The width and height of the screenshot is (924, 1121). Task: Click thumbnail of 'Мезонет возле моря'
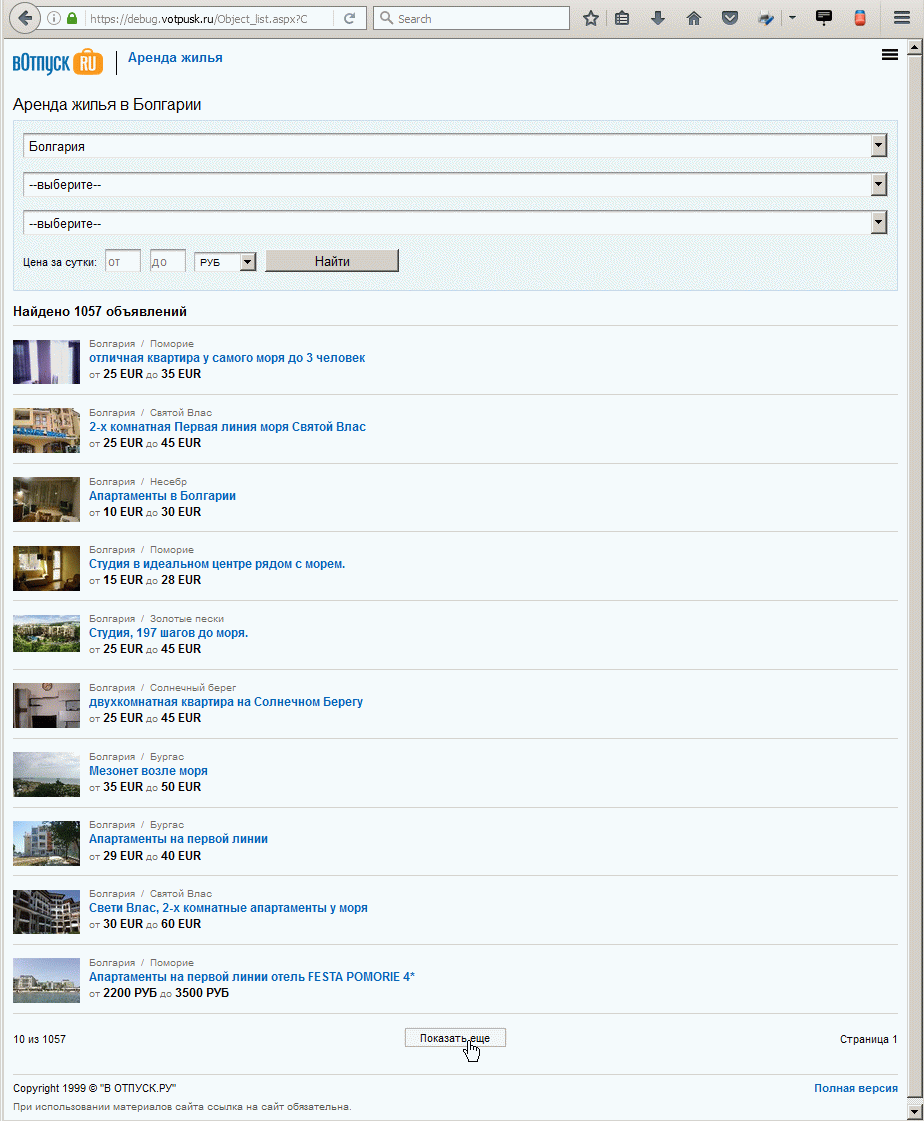(x=46, y=774)
